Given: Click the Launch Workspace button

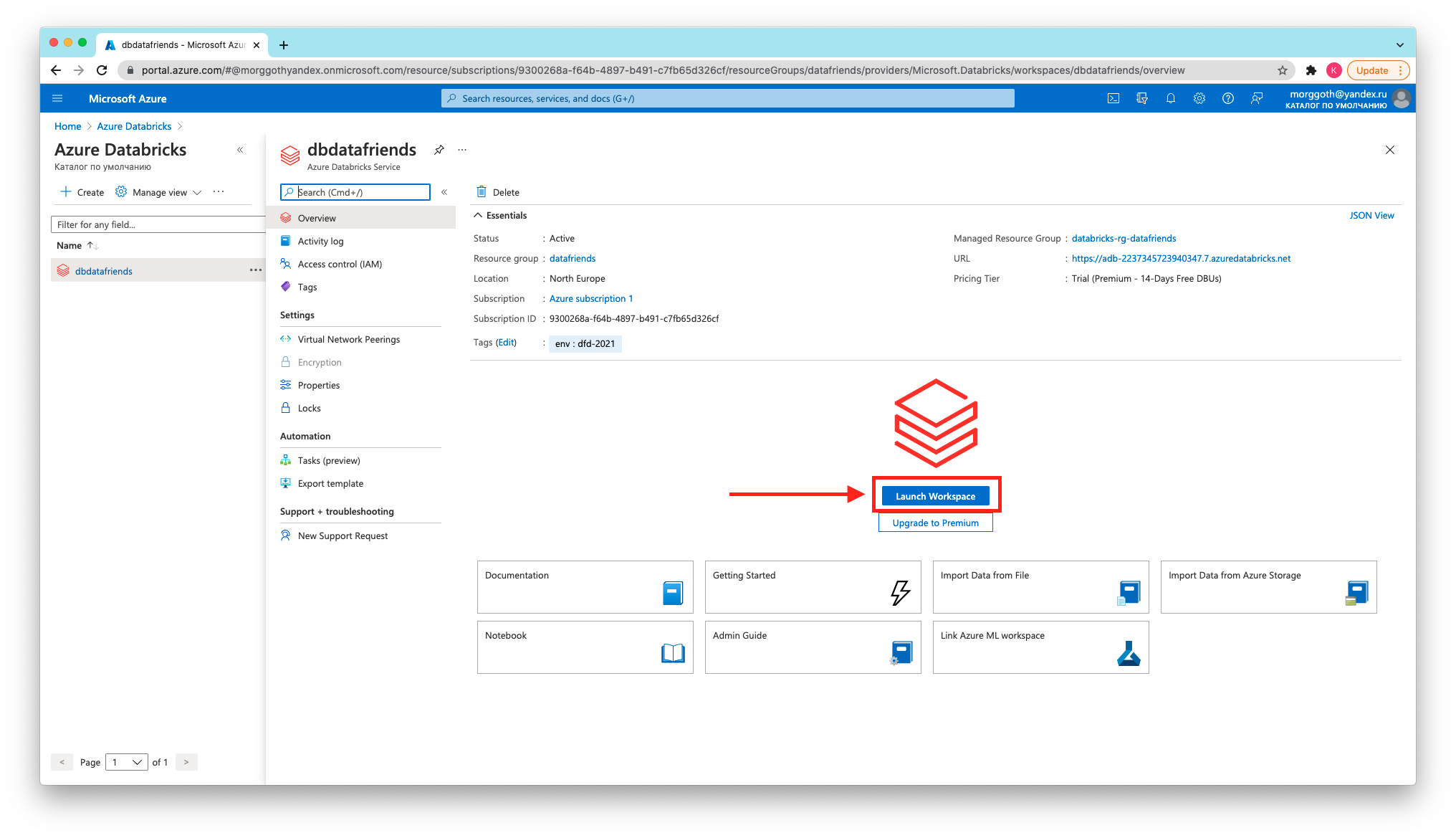Looking at the screenshot, I should coord(935,496).
